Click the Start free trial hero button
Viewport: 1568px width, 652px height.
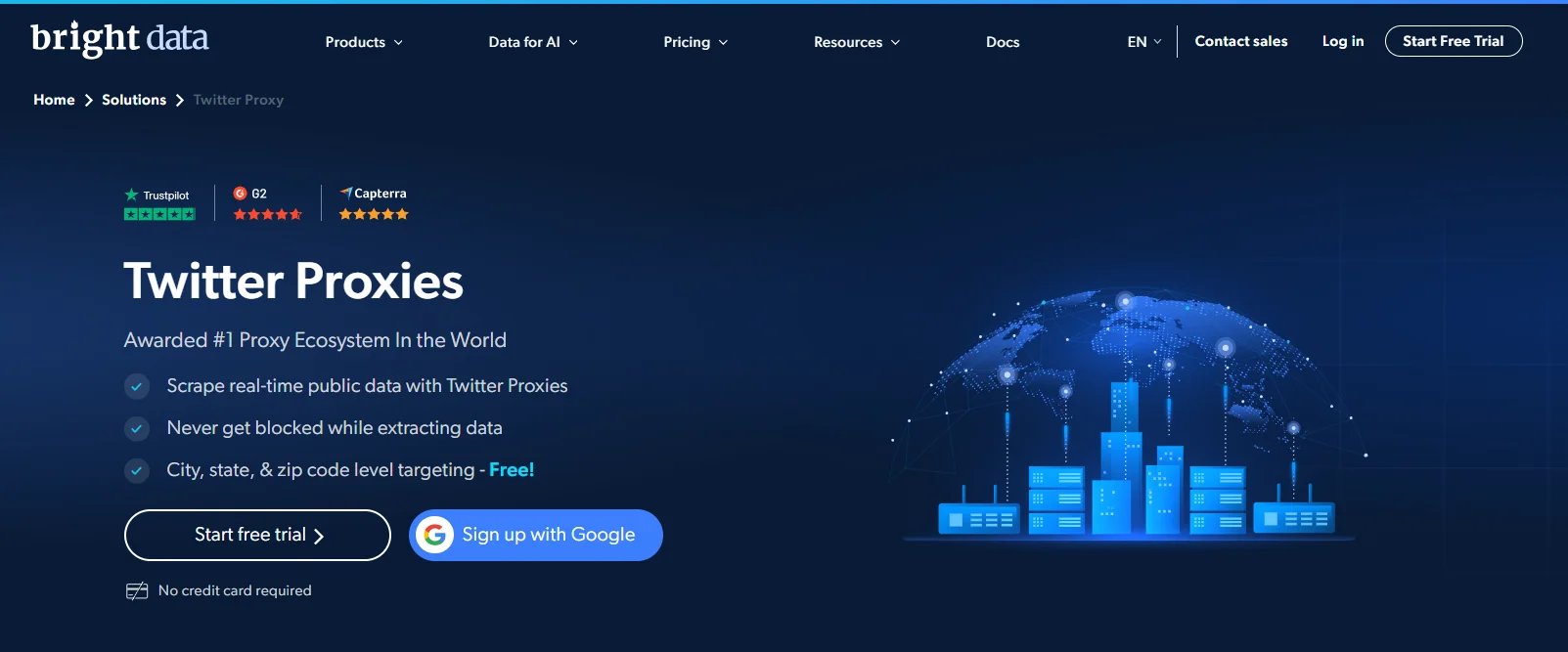(257, 535)
